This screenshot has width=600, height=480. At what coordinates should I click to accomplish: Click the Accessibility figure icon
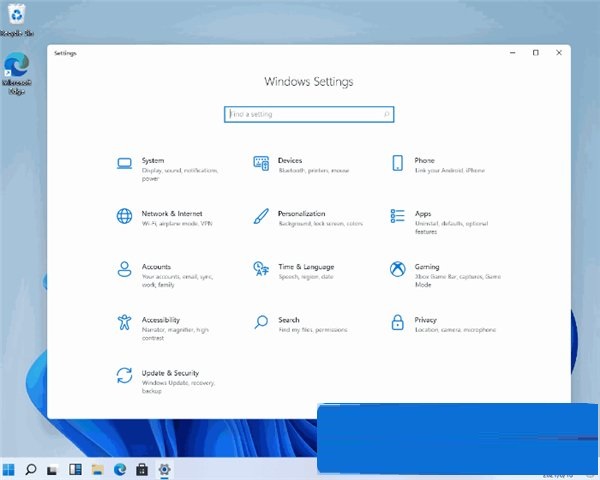coord(124,323)
